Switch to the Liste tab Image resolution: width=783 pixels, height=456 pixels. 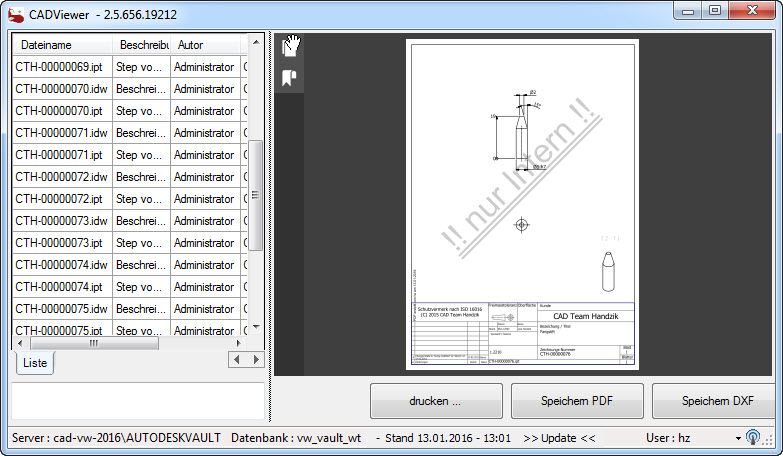click(35, 363)
